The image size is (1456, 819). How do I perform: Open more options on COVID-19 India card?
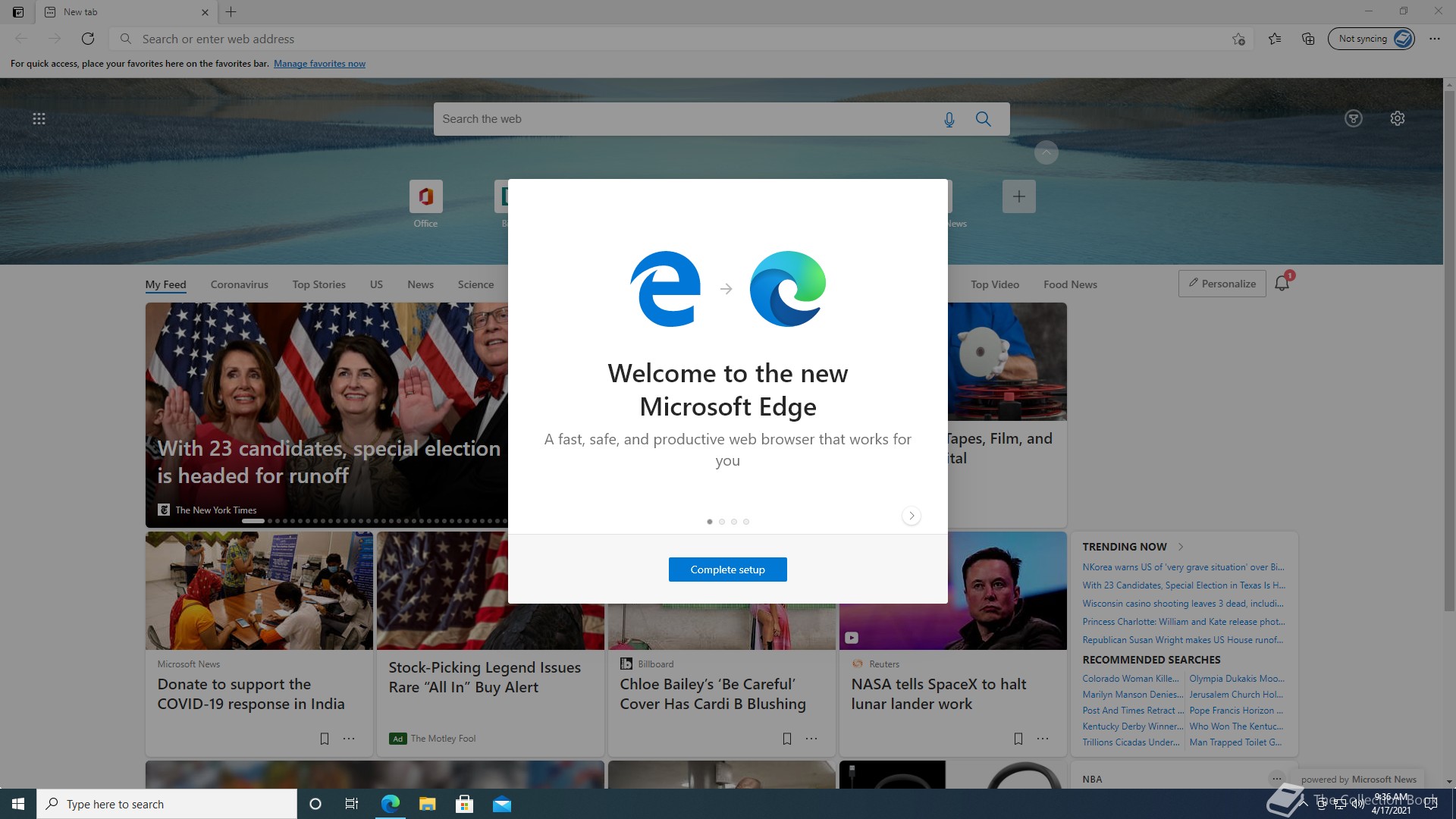coord(349,739)
